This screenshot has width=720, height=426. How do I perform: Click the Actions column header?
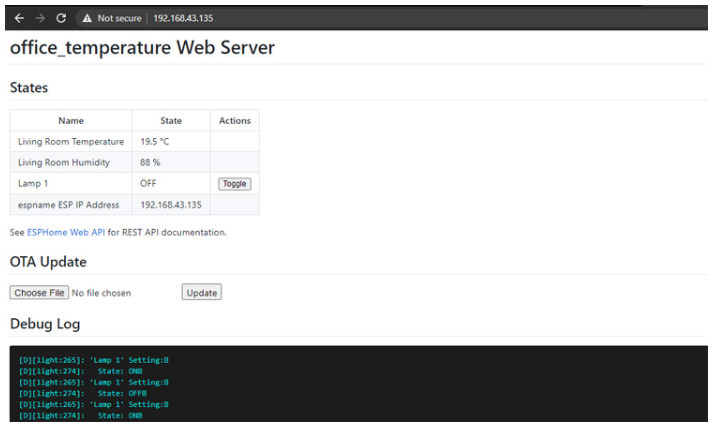[x=235, y=121]
